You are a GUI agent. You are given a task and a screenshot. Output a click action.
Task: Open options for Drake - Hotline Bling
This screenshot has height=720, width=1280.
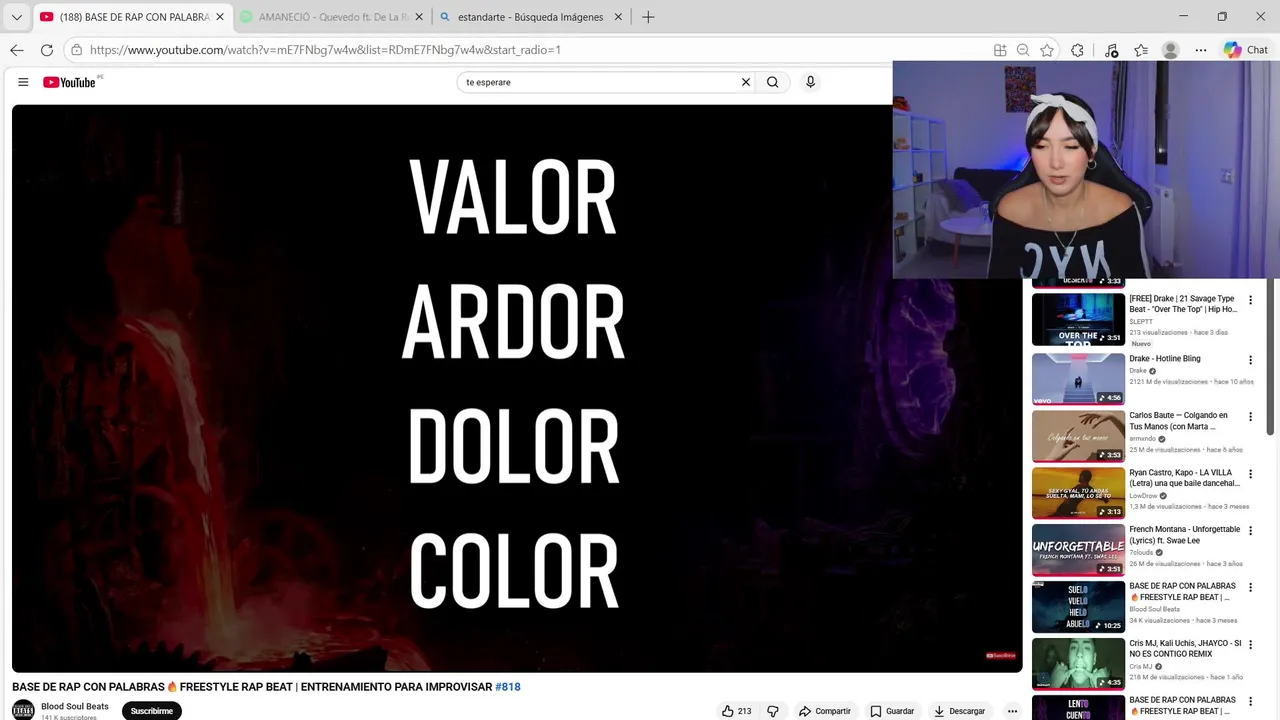click(x=1250, y=361)
